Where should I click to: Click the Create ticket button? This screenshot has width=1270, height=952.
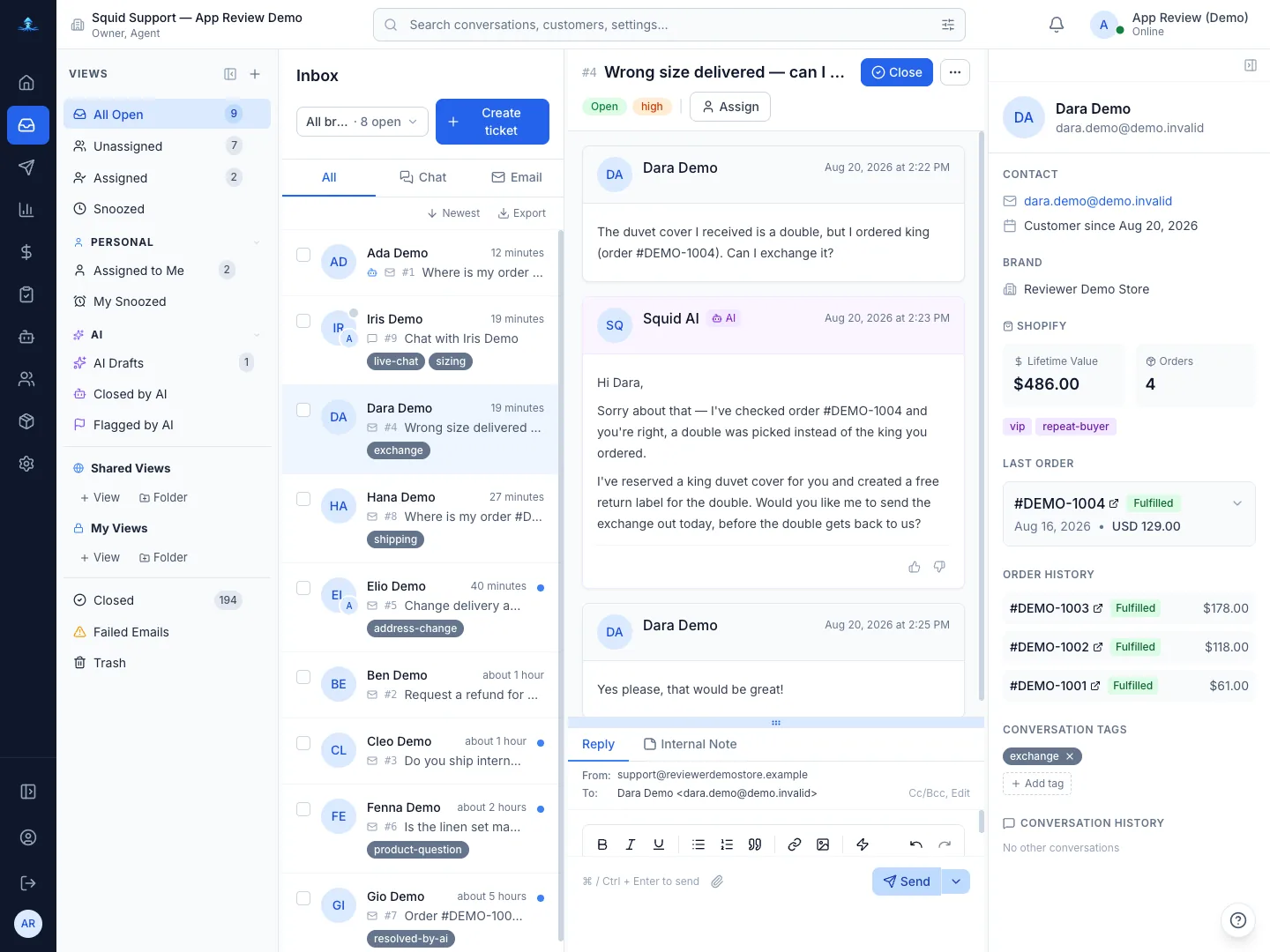492,122
